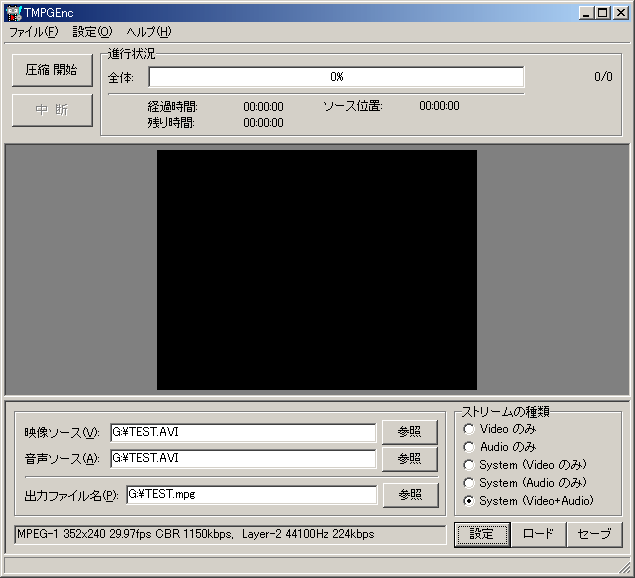Select System (Audio のみ) option
Viewport: 635px width, 578px height.
pos(525,483)
